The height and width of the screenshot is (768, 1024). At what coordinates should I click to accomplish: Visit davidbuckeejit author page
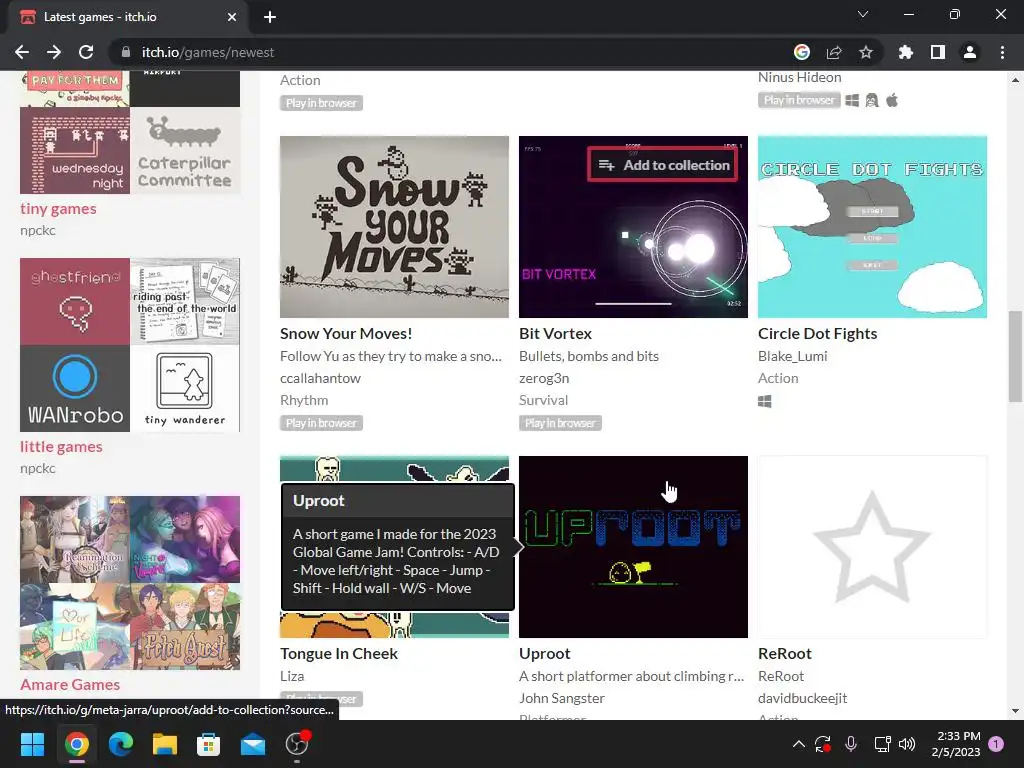803,698
